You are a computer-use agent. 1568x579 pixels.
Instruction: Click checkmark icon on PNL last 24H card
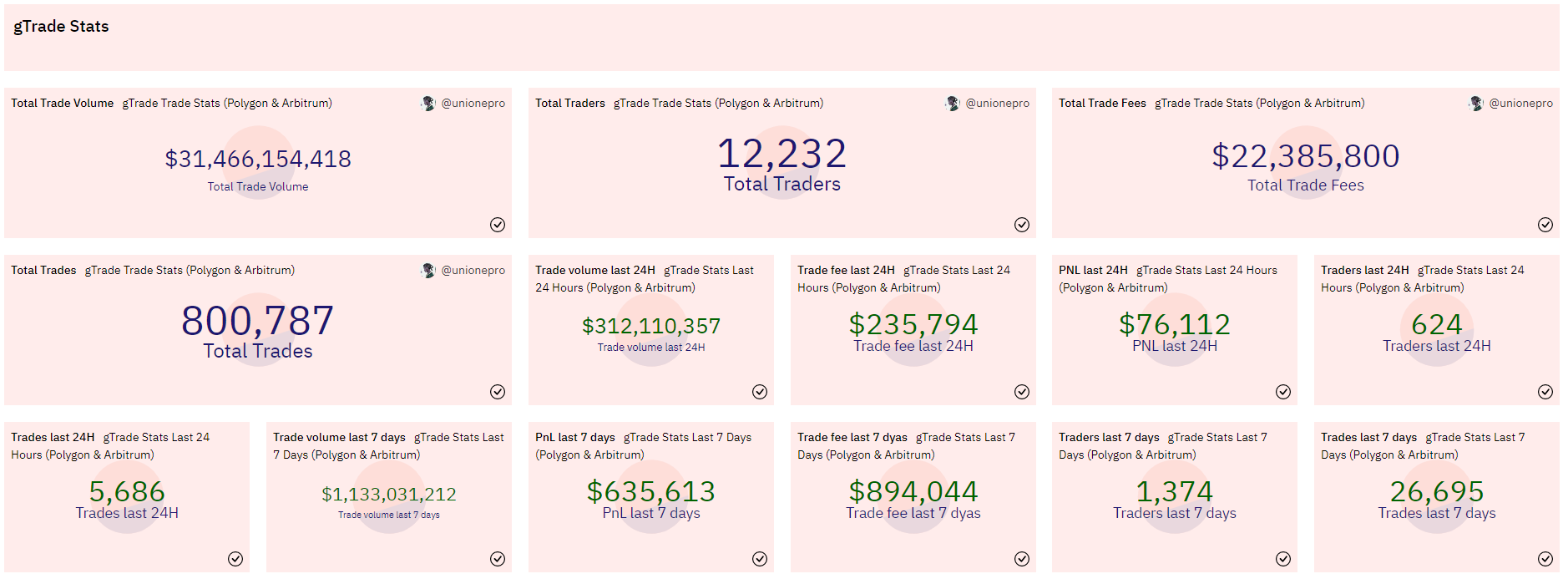pyautogui.click(x=1283, y=392)
